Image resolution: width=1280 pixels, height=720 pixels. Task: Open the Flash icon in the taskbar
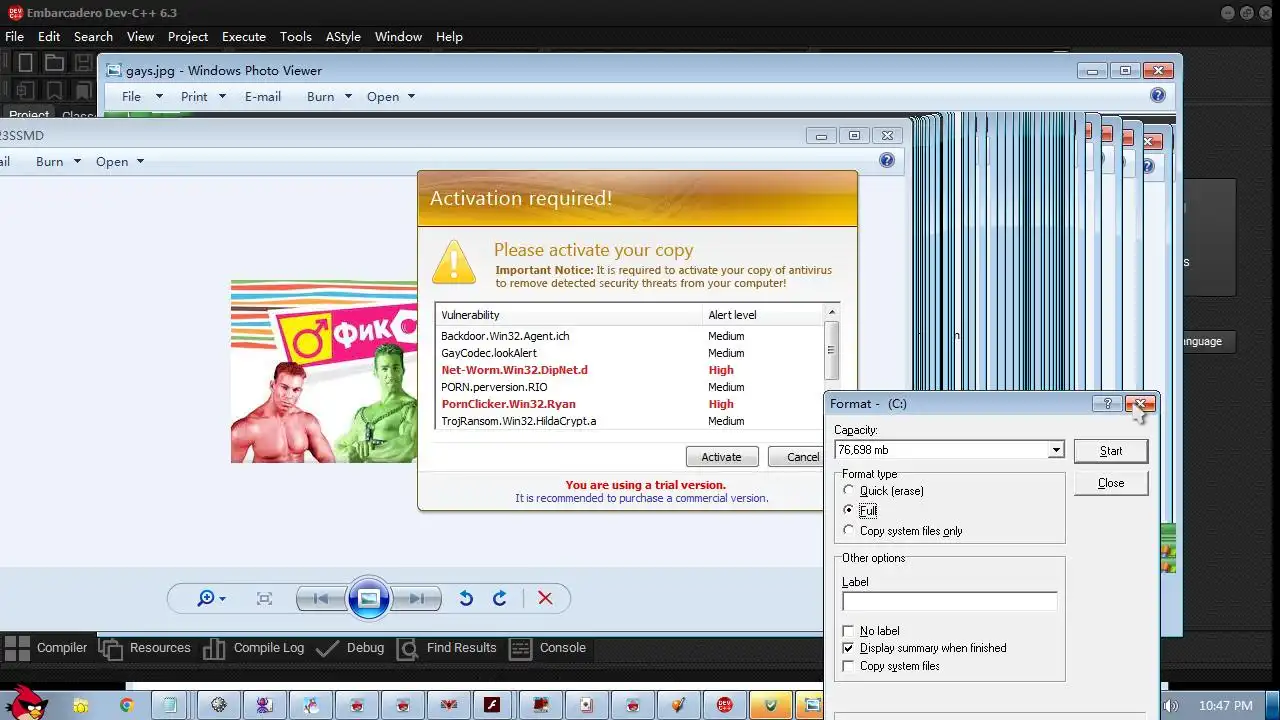[491, 705]
